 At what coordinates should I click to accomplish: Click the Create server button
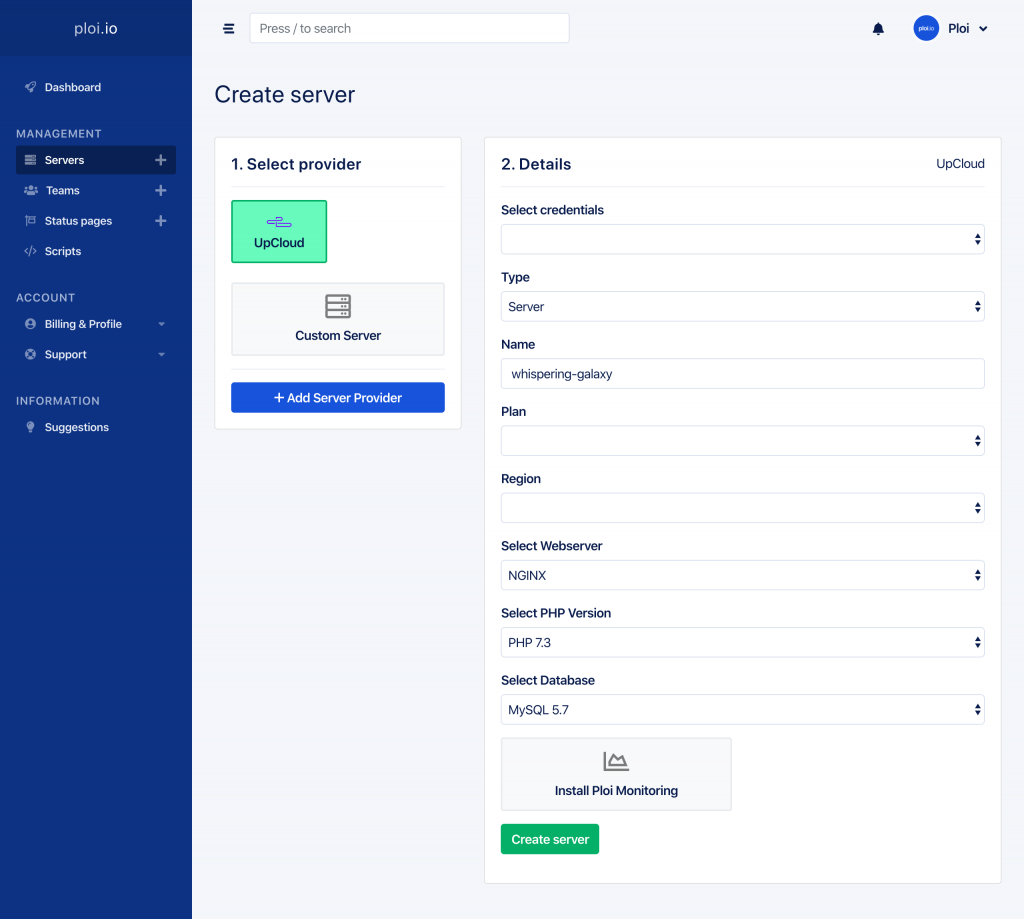coord(549,839)
